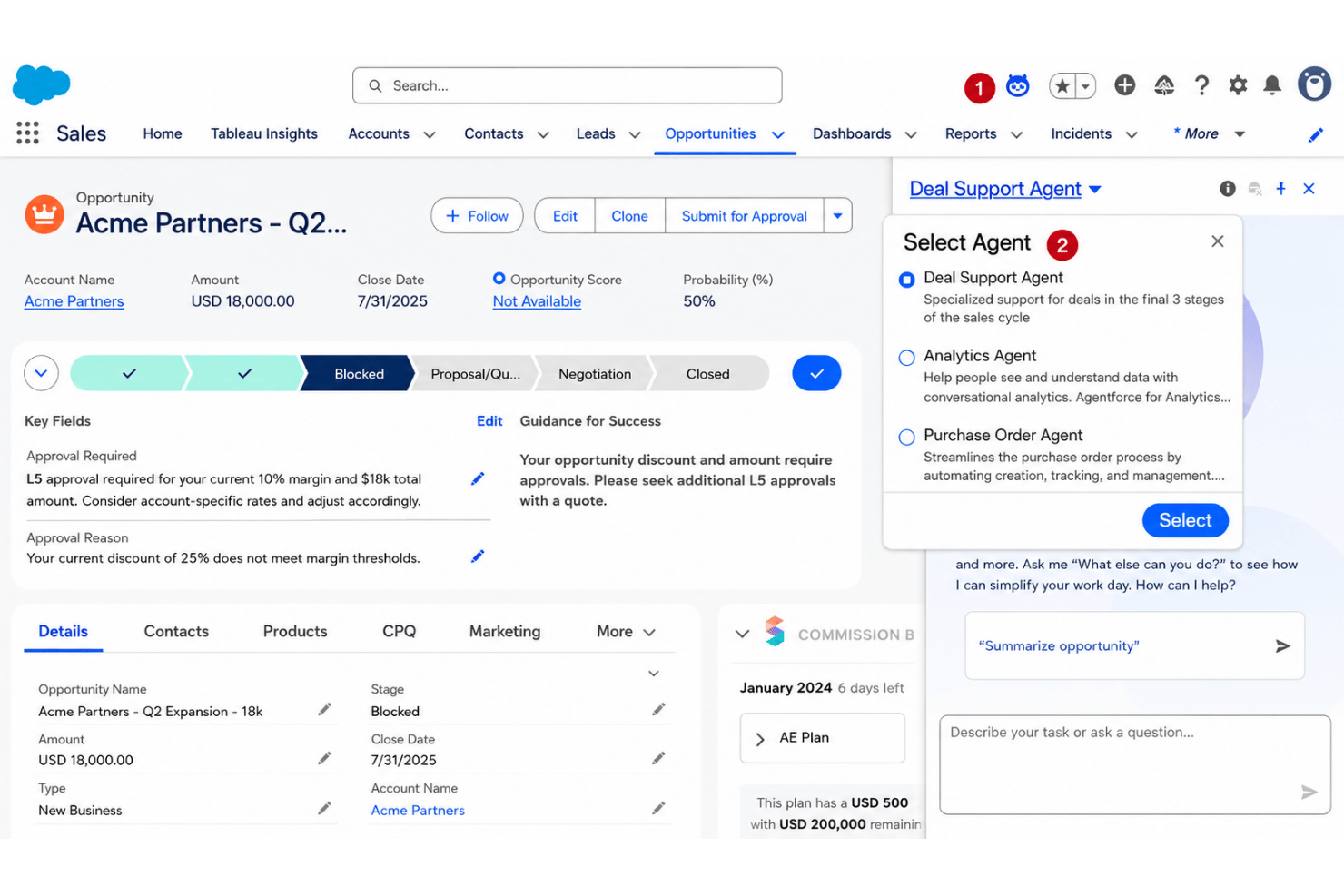Open the Contacts tab dropdown chevron
The width and height of the screenshot is (1344, 896).
(543, 134)
